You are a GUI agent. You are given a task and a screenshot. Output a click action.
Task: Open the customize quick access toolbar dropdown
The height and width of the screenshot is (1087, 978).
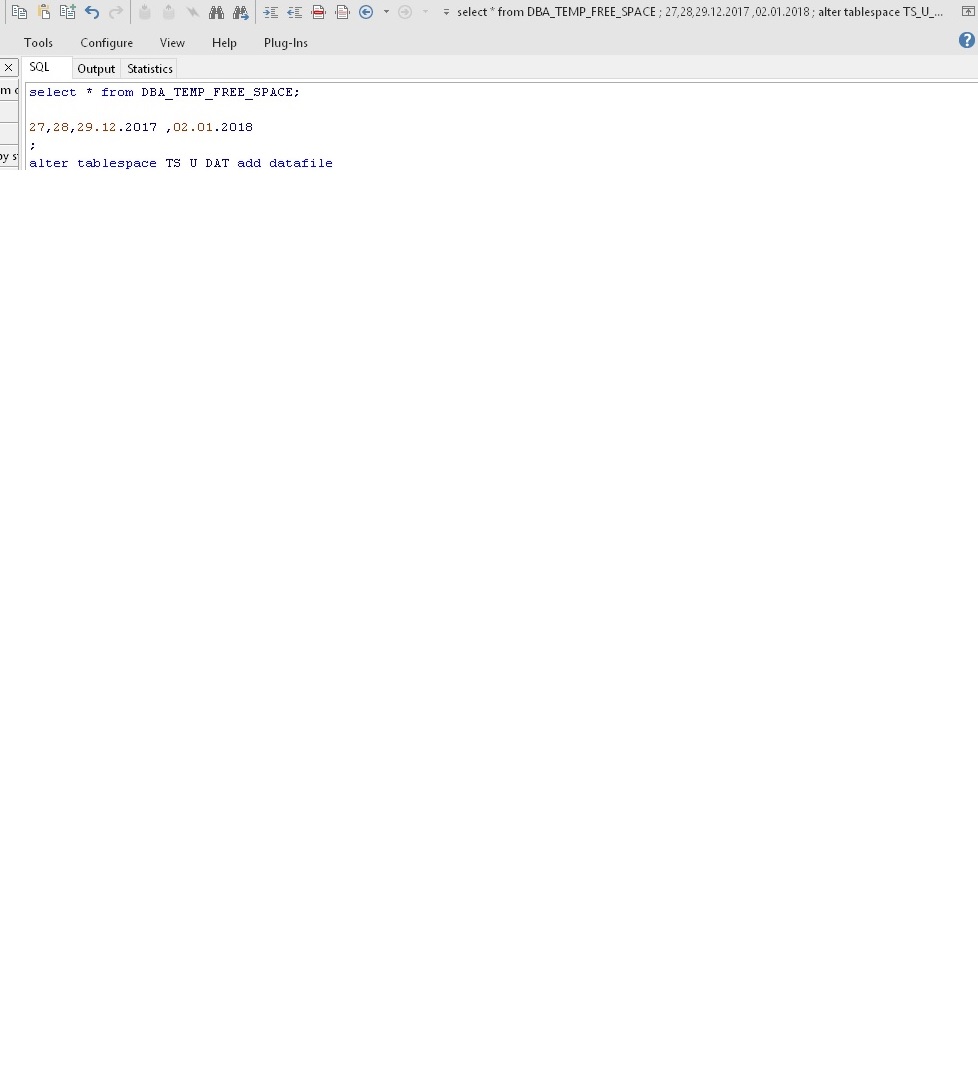(446, 12)
